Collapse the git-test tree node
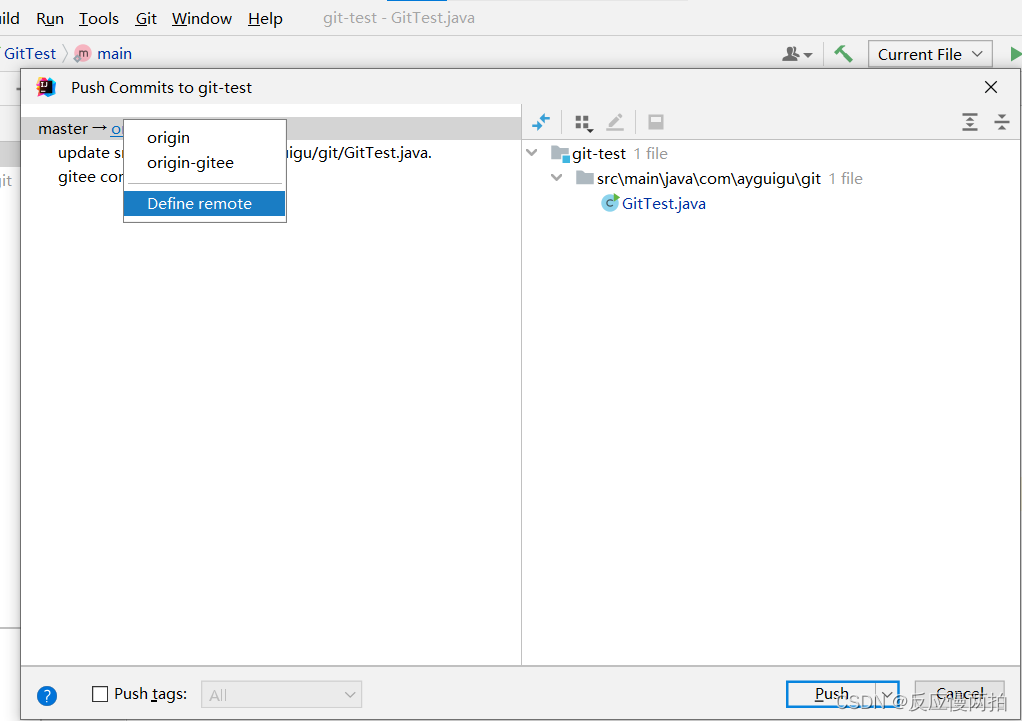Image resolution: width=1022 pixels, height=721 pixels. point(531,152)
